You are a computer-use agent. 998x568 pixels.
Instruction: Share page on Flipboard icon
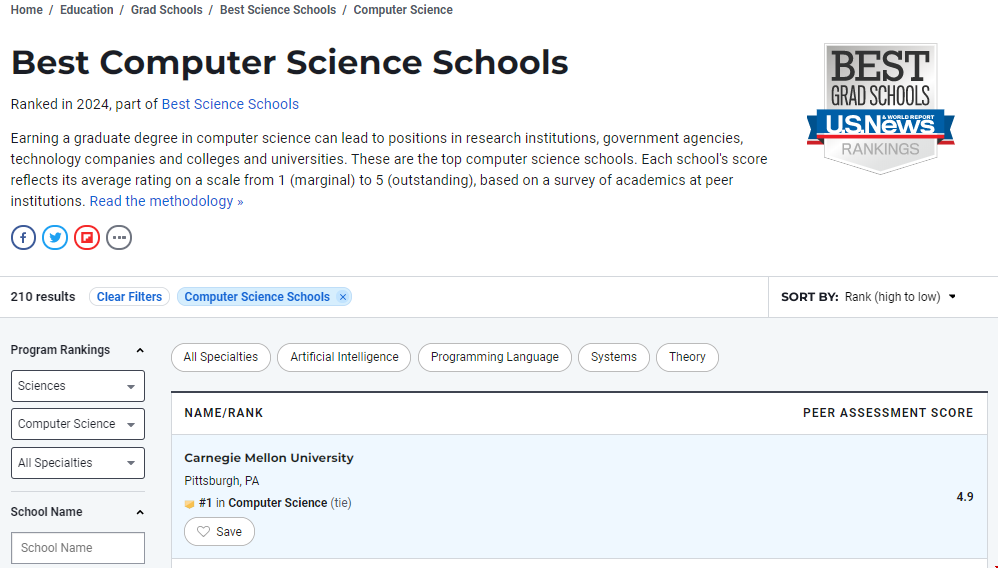coord(87,237)
